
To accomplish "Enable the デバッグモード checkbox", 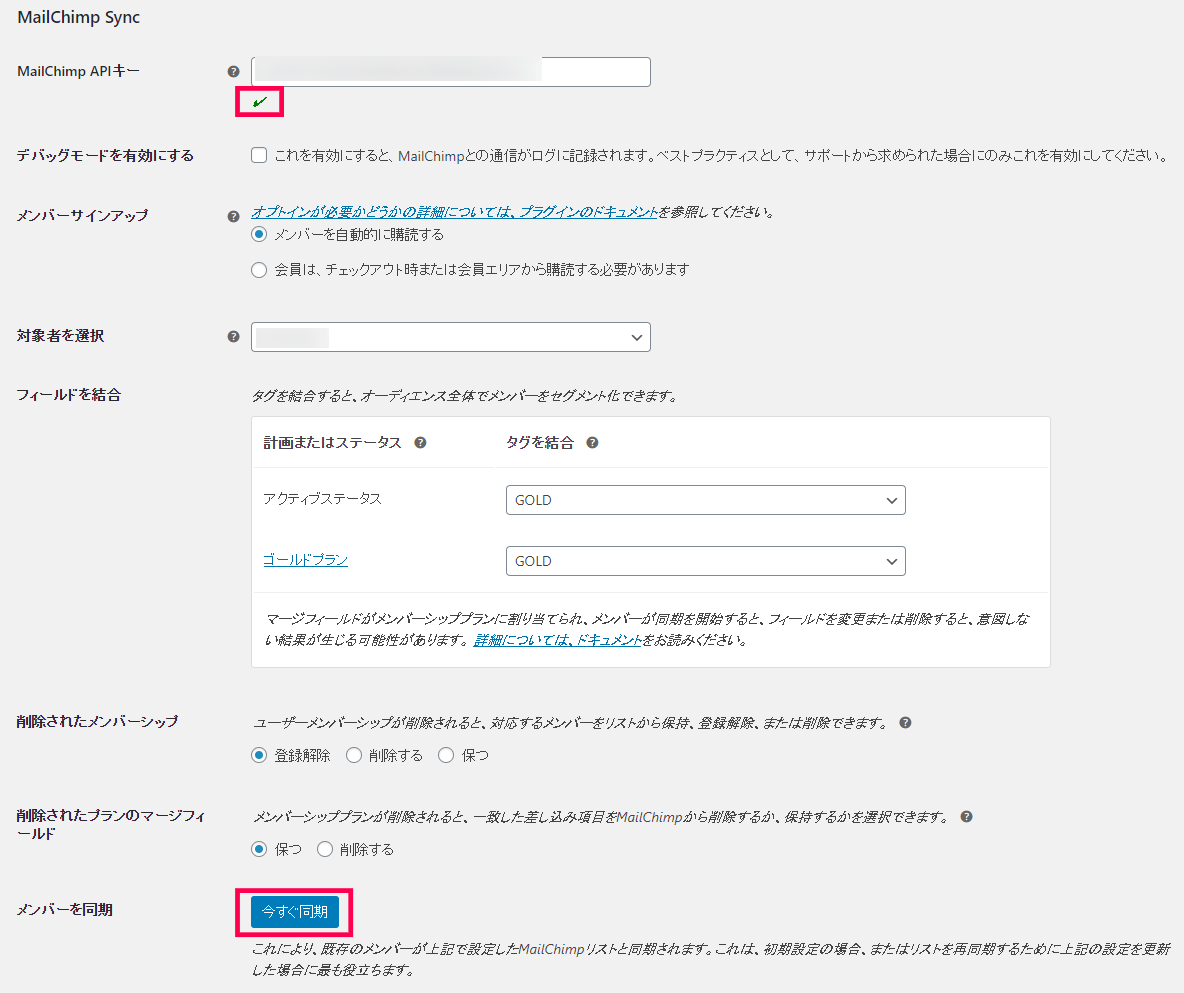I will click(259, 156).
